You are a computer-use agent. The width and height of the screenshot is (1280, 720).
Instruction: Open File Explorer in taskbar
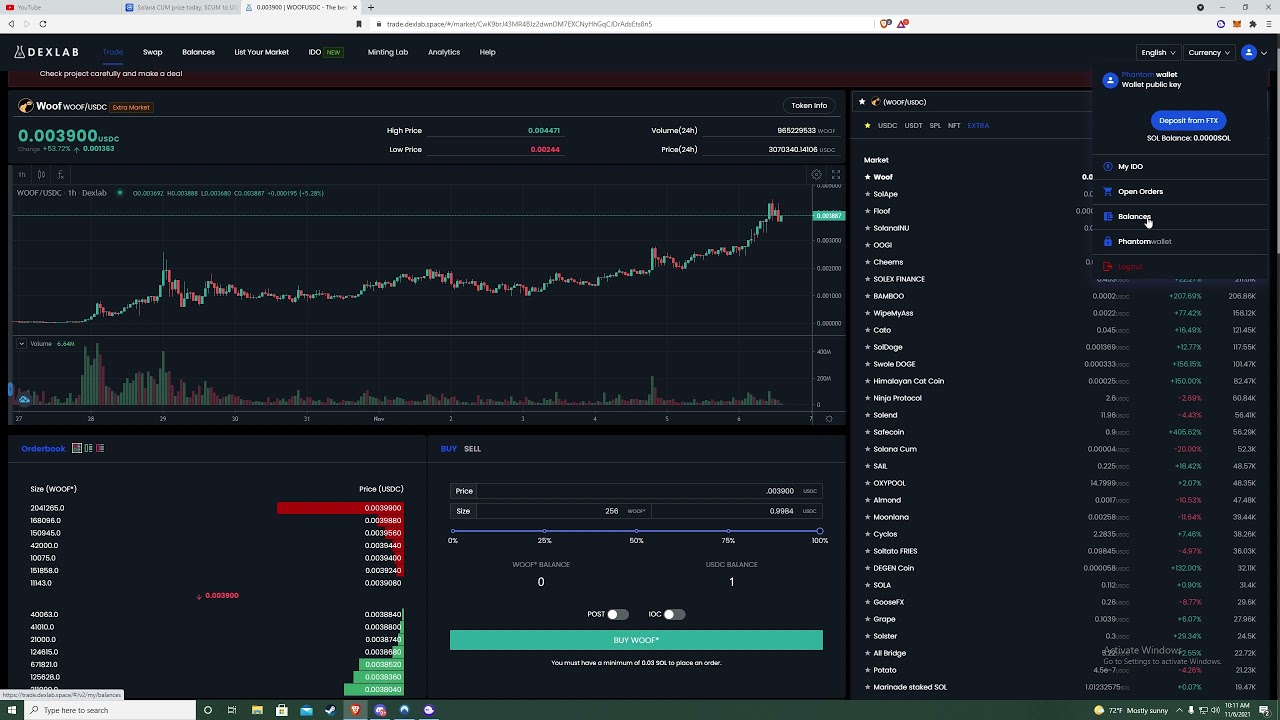257,710
